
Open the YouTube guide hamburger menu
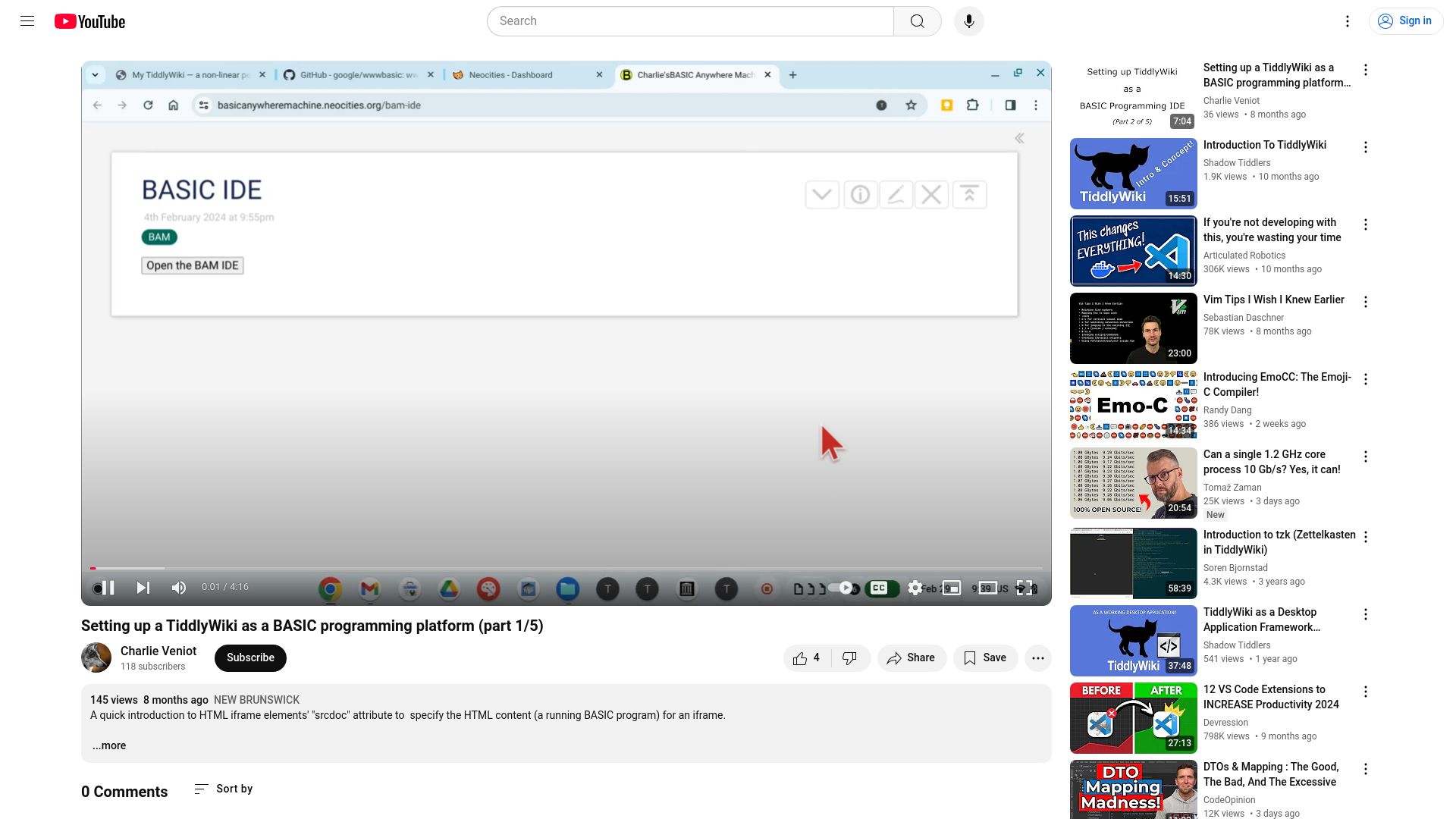(27, 21)
